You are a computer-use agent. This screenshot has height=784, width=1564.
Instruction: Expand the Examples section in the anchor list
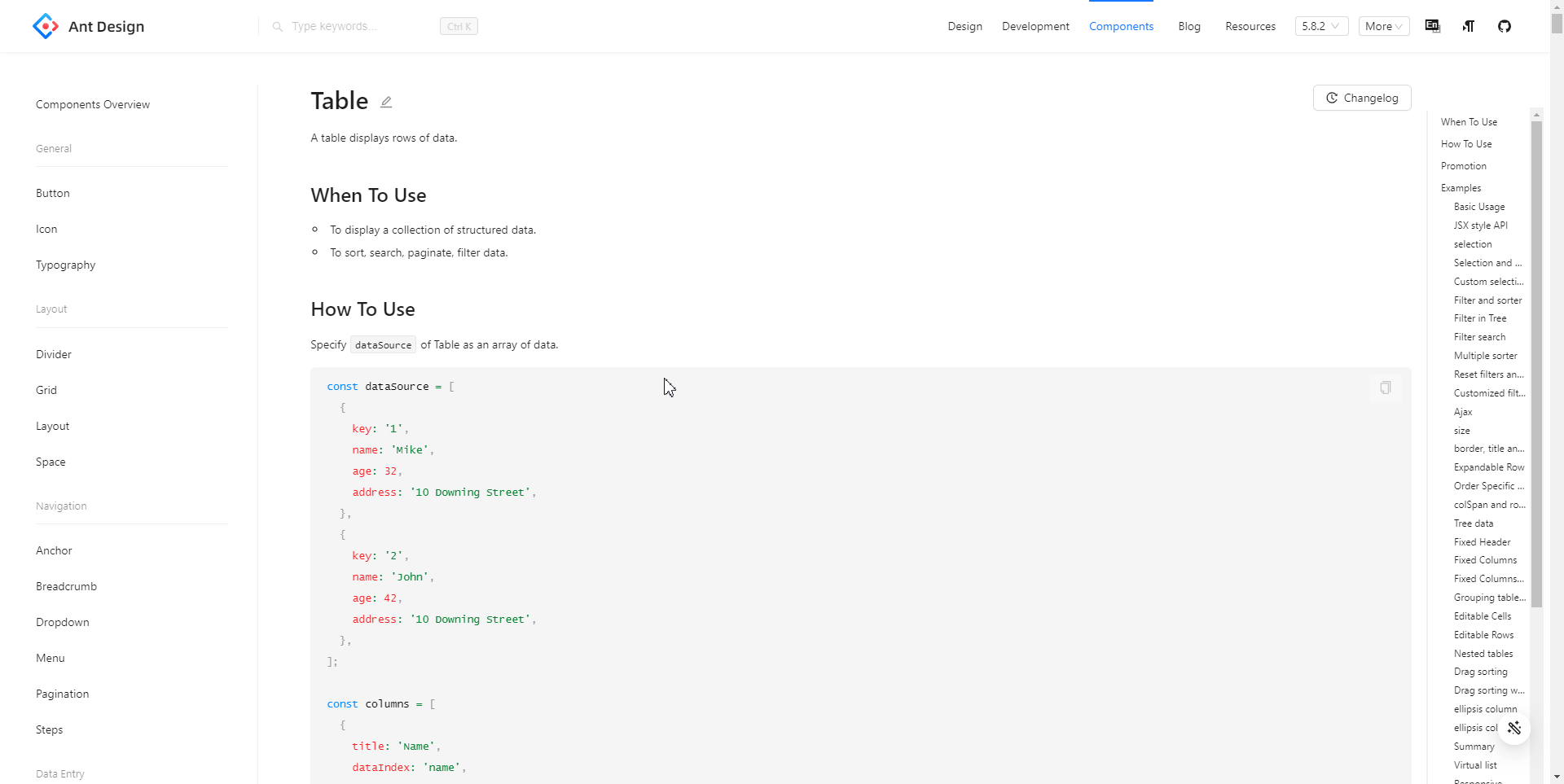coord(1461,187)
